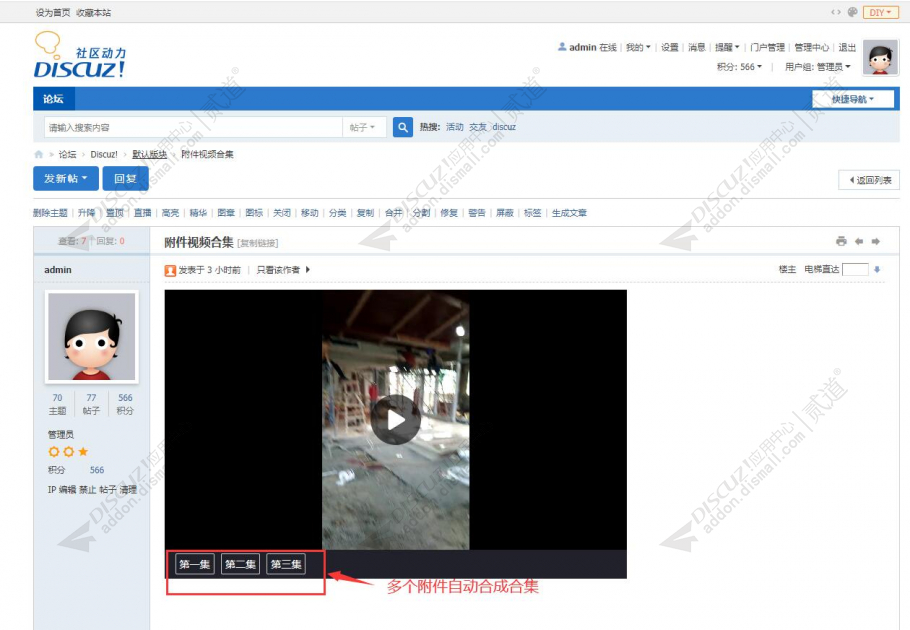
Task: Click the admin user icon in the top bar
Action: coord(562,46)
